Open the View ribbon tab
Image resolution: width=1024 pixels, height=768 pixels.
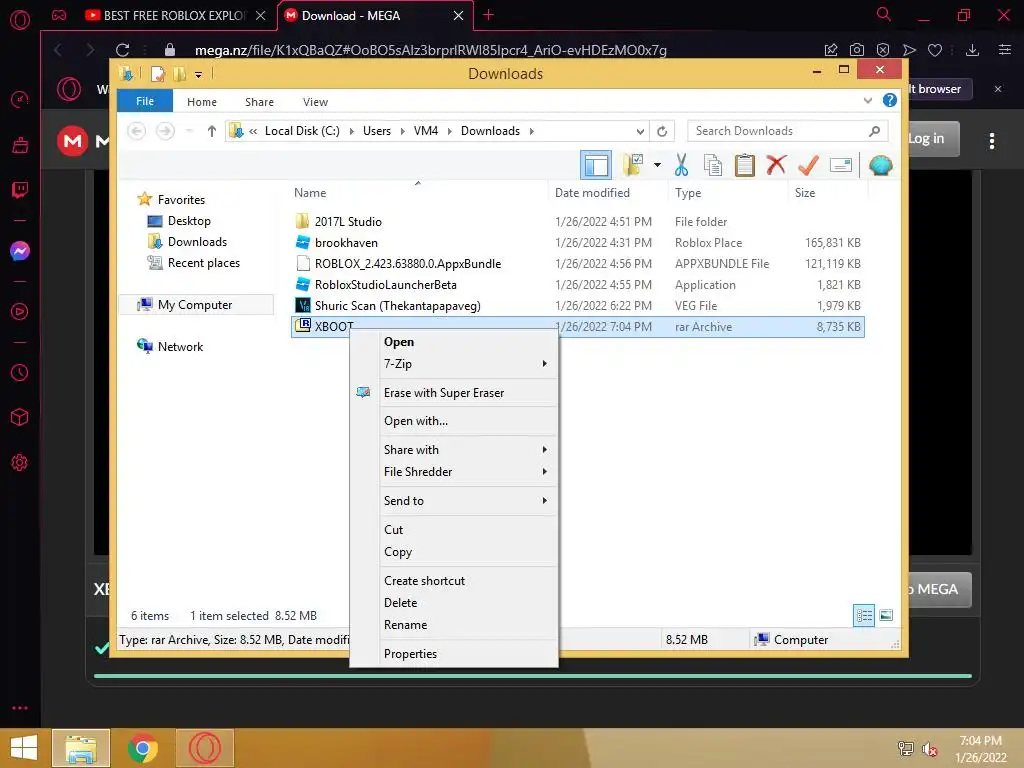pyautogui.click(x=315, y=102)
